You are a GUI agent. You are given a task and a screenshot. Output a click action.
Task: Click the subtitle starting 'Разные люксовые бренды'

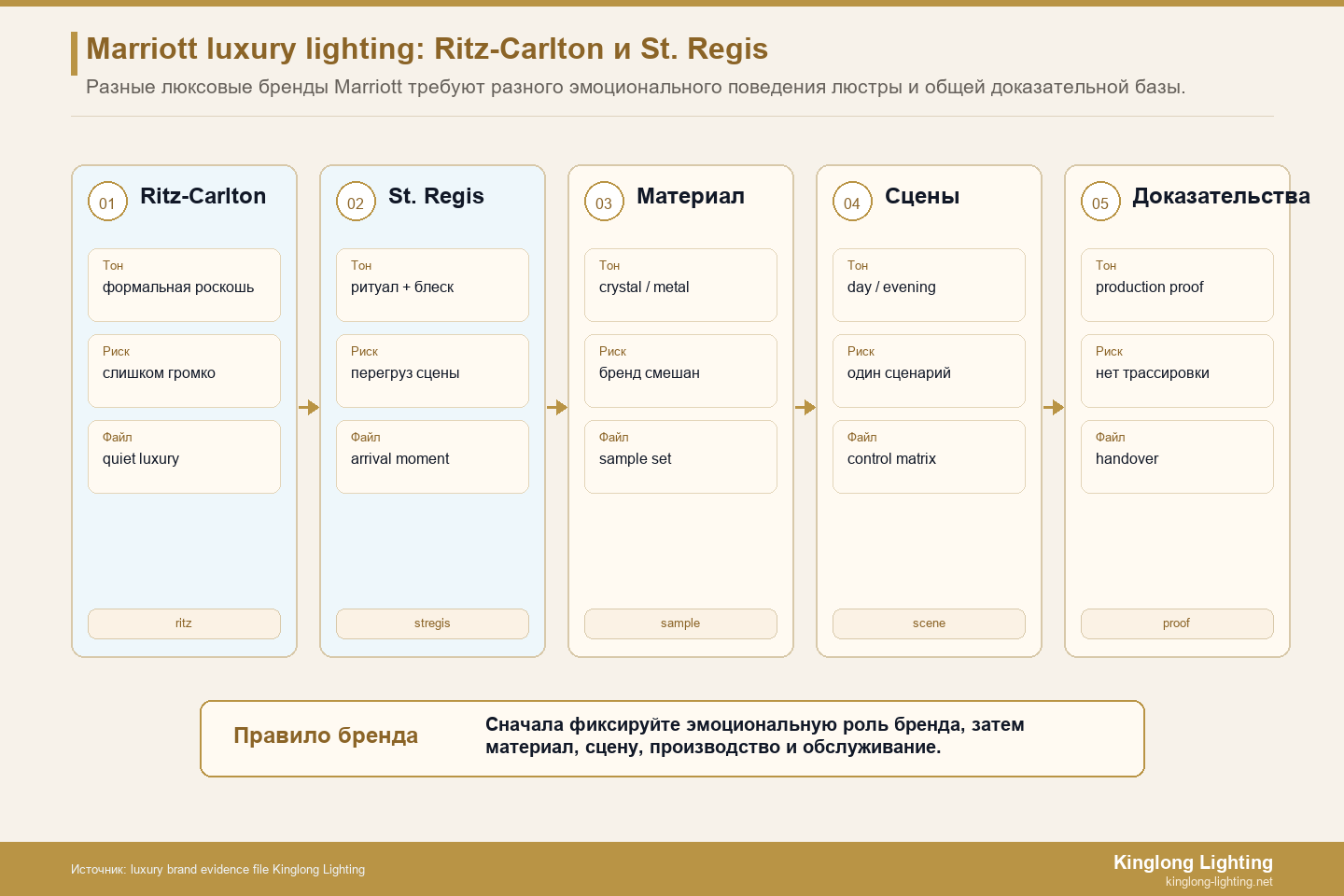(x=636, y=87)
